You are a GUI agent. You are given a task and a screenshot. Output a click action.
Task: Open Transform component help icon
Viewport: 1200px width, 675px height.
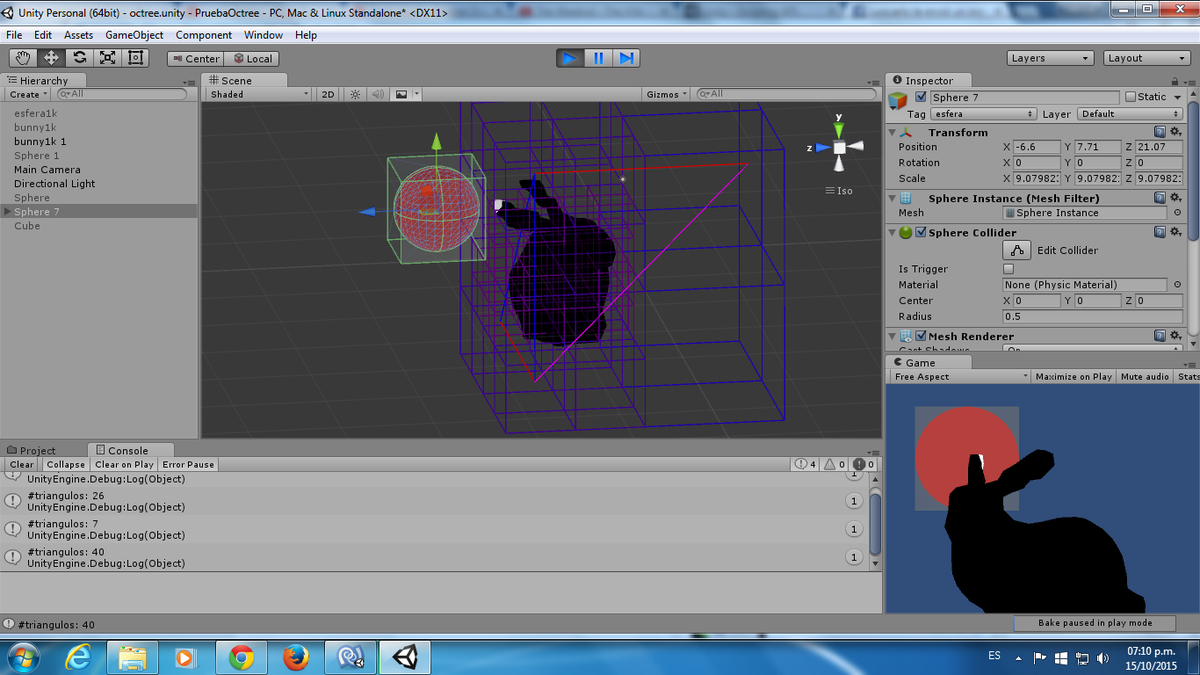[x=1160, y=132]
